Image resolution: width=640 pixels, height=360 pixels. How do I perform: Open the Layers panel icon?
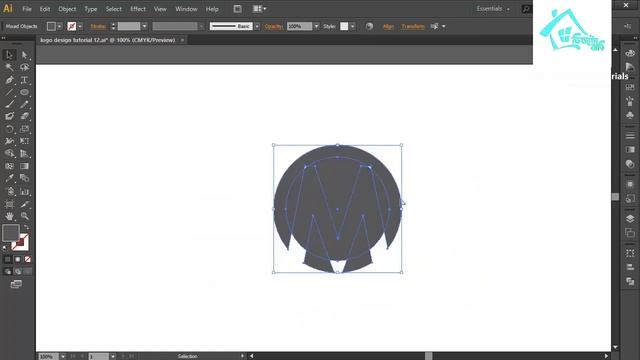pos(630,219)
